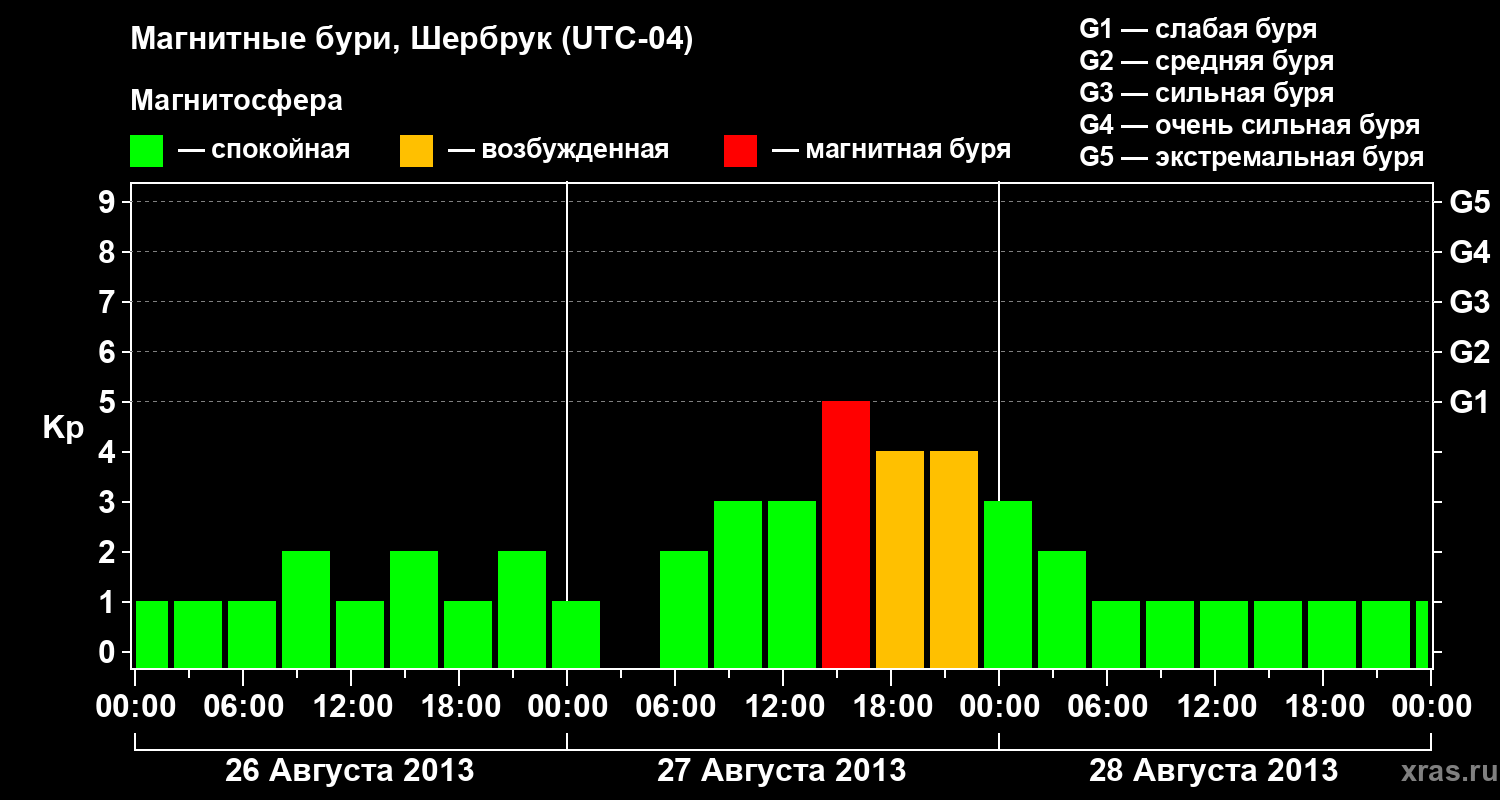
Task: Click the '28 Августа 2013' date label
Action: point(1214,771)
